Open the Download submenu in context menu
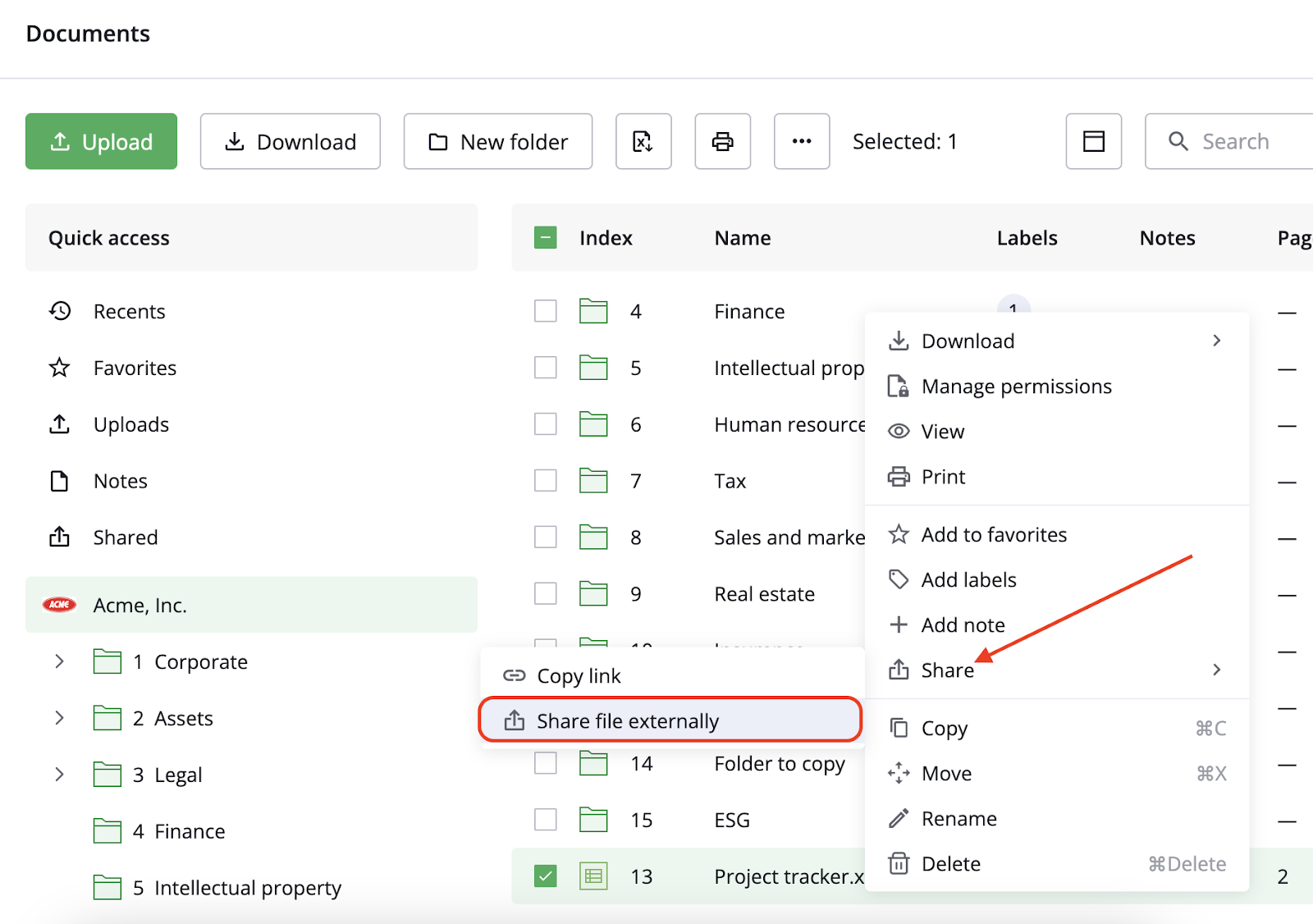Viewport: 1313px width, 924px height. click(1057, 341)
